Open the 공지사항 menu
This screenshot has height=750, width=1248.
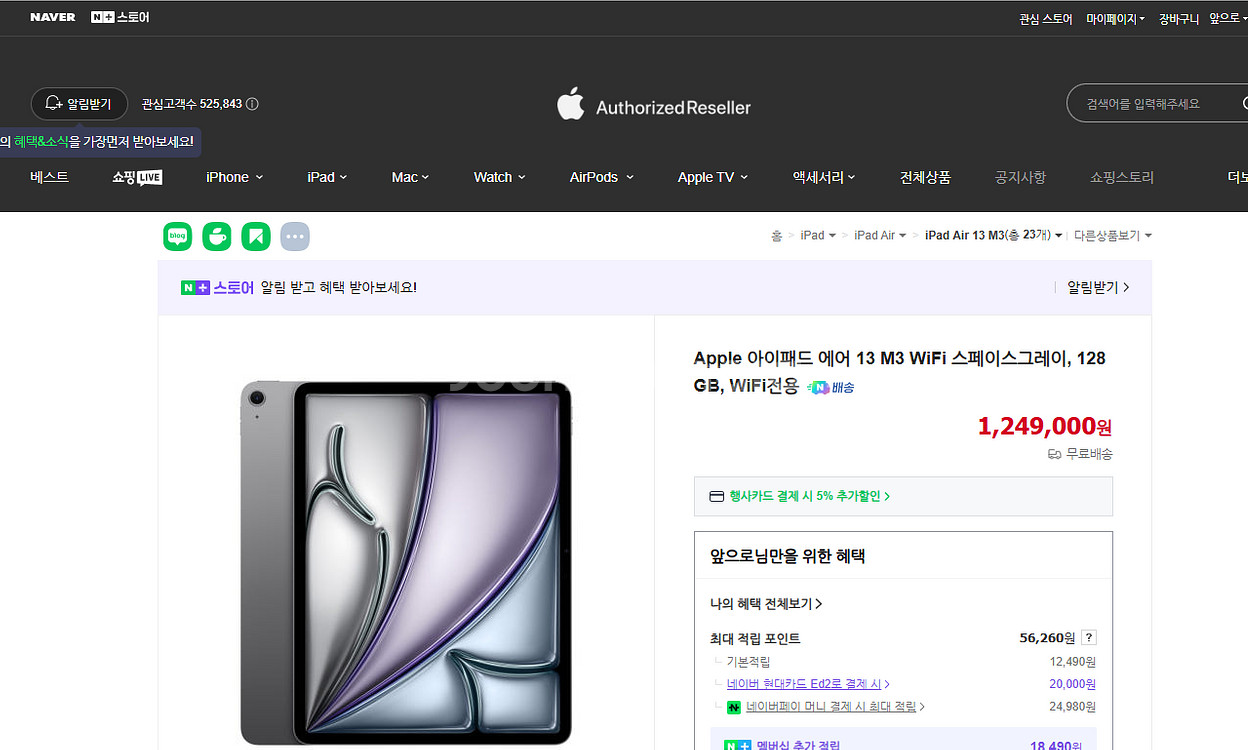1020,177
